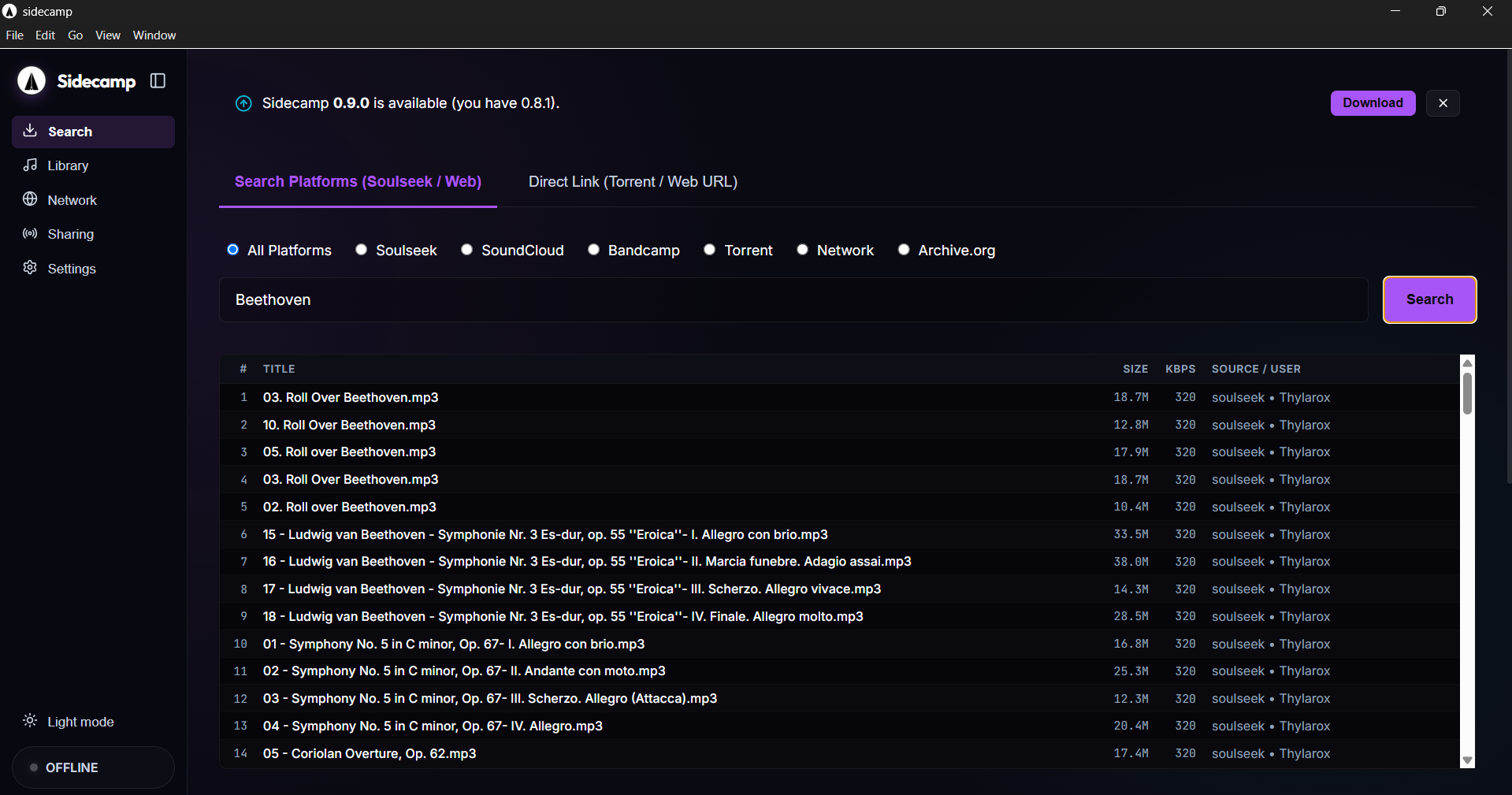Select the Eroica III. Scherzo track
The width and height of the screenshot is (1512, 795).
click(840, 589)
